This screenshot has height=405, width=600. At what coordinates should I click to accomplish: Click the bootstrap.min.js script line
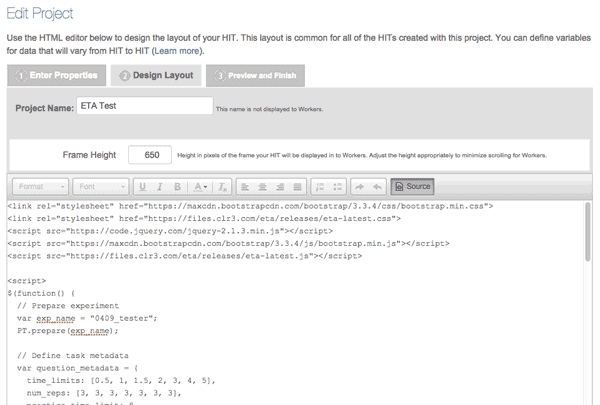[x=228, y=243]
